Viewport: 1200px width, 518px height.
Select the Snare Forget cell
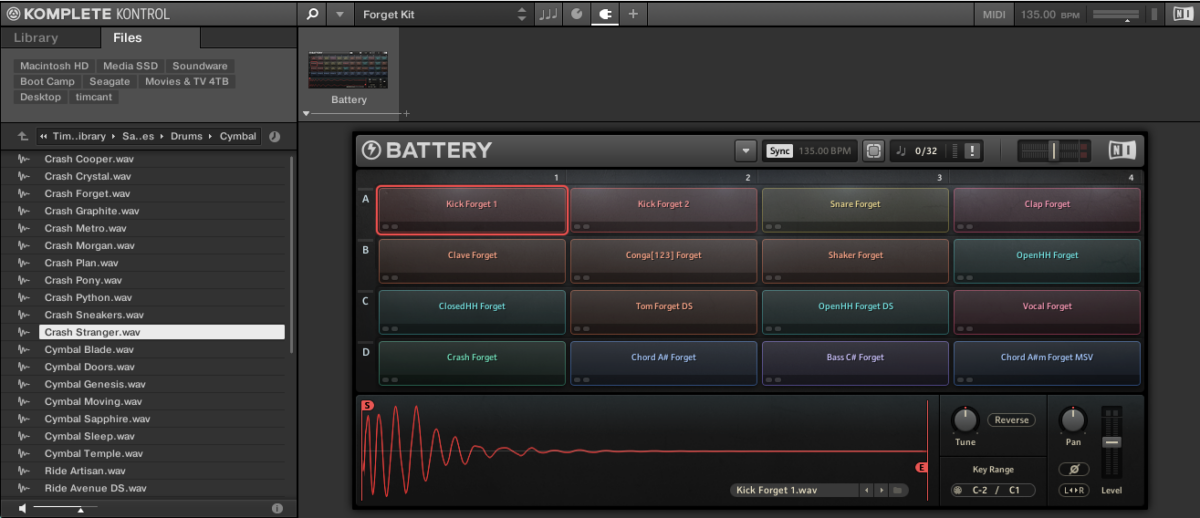pyautogui.click(x=855, y=210)
